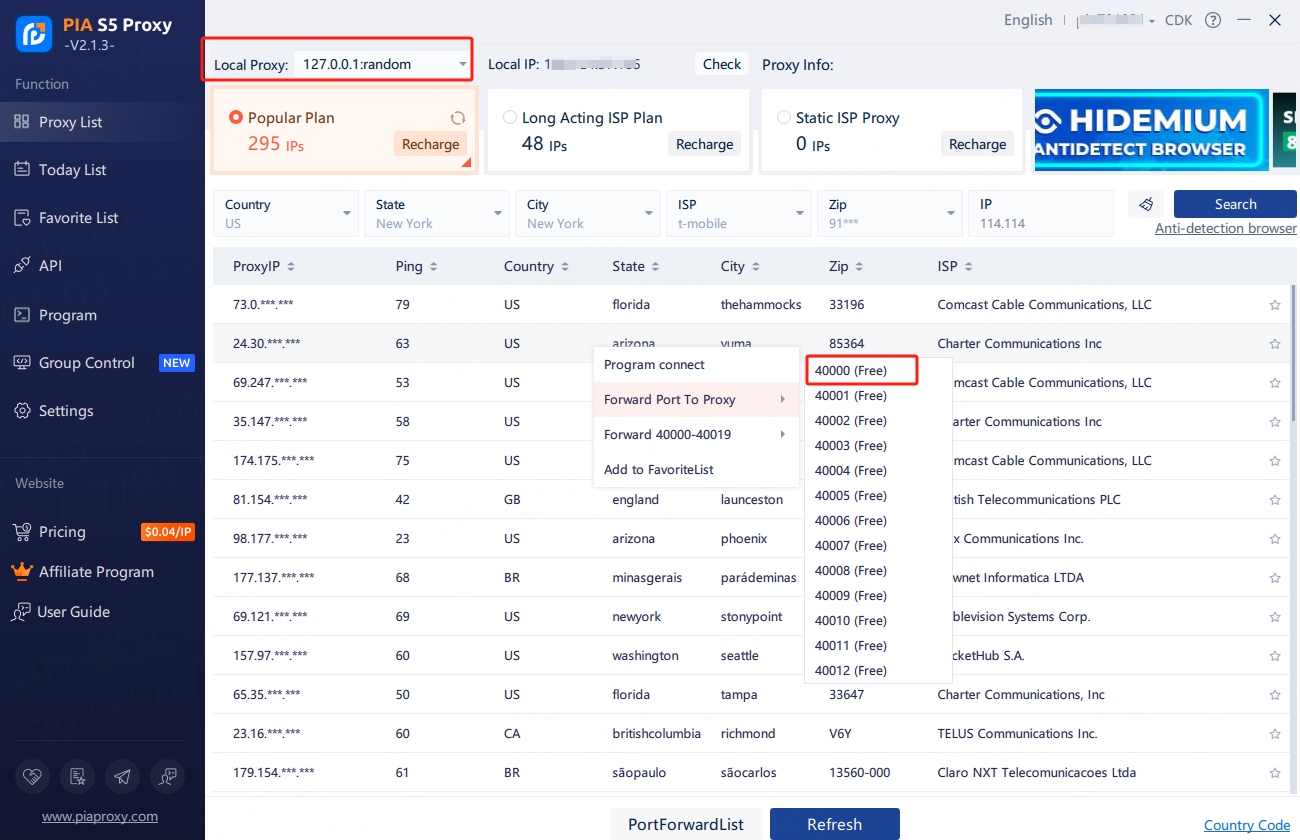Sort by ISP column arrows
Screen dimensions: 1300x840
click(x=968, y=267)
